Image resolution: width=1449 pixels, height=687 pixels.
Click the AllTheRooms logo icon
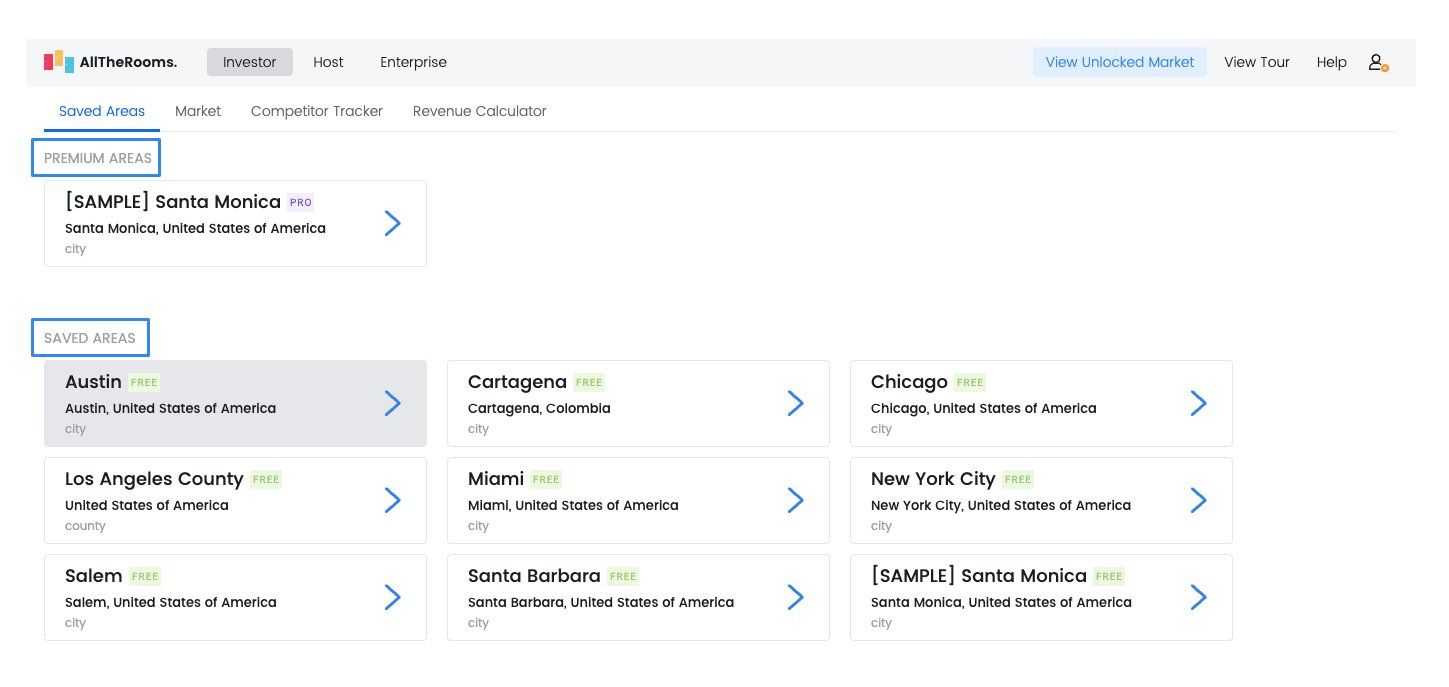click(59, 62)
